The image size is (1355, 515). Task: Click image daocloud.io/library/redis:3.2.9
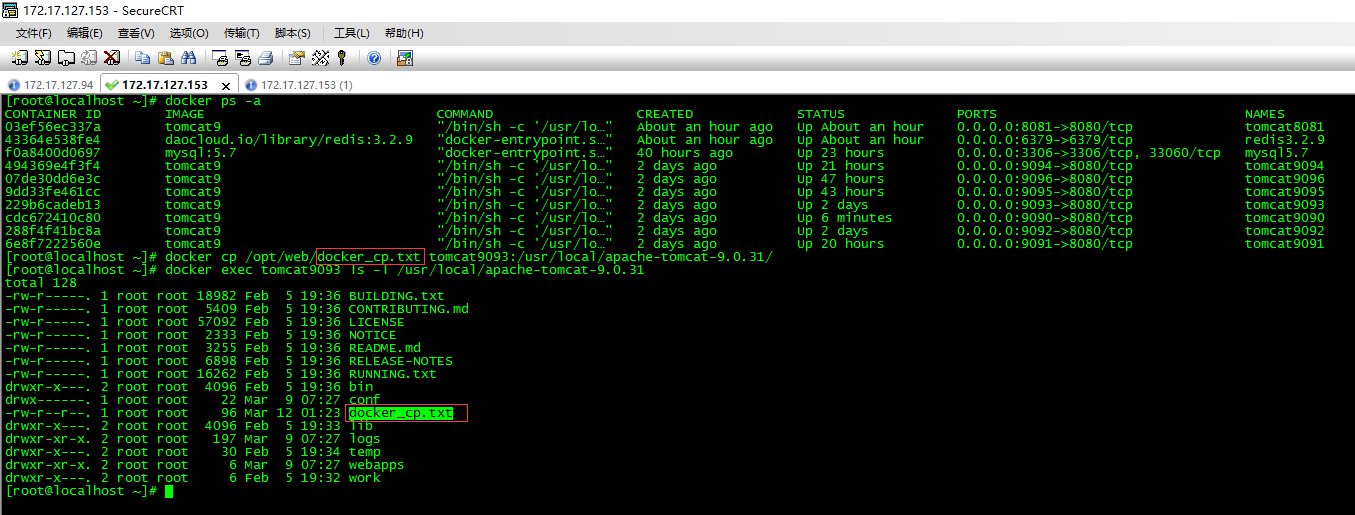[x=289, y=140]
